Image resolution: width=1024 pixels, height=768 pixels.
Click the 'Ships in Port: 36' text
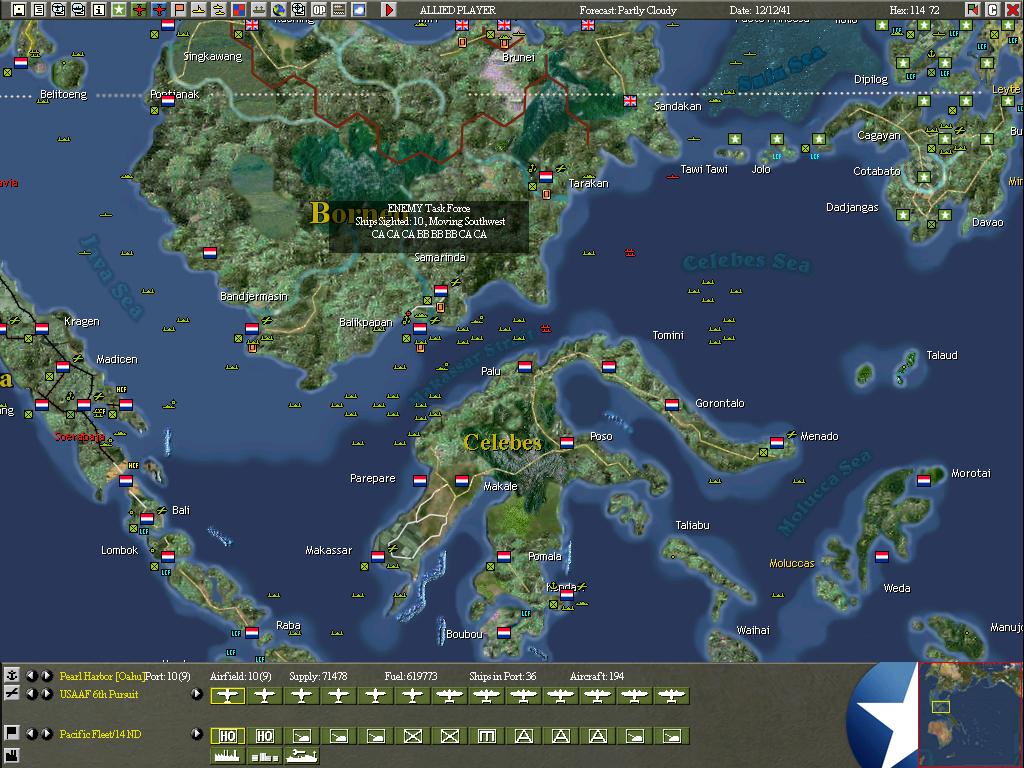coord(502,676)
